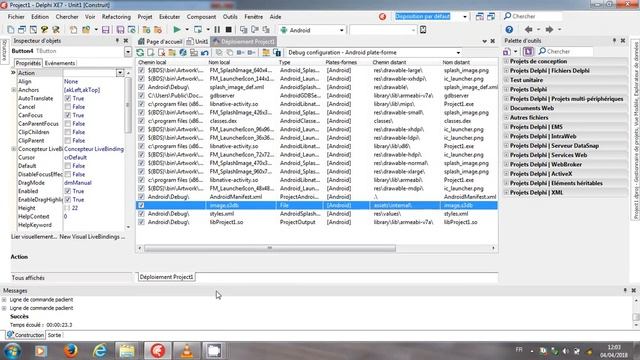The height and width of the screenshot is (360, 640).
Task: Switch to the Evénements tab
Action: click(x=60, y=63)
